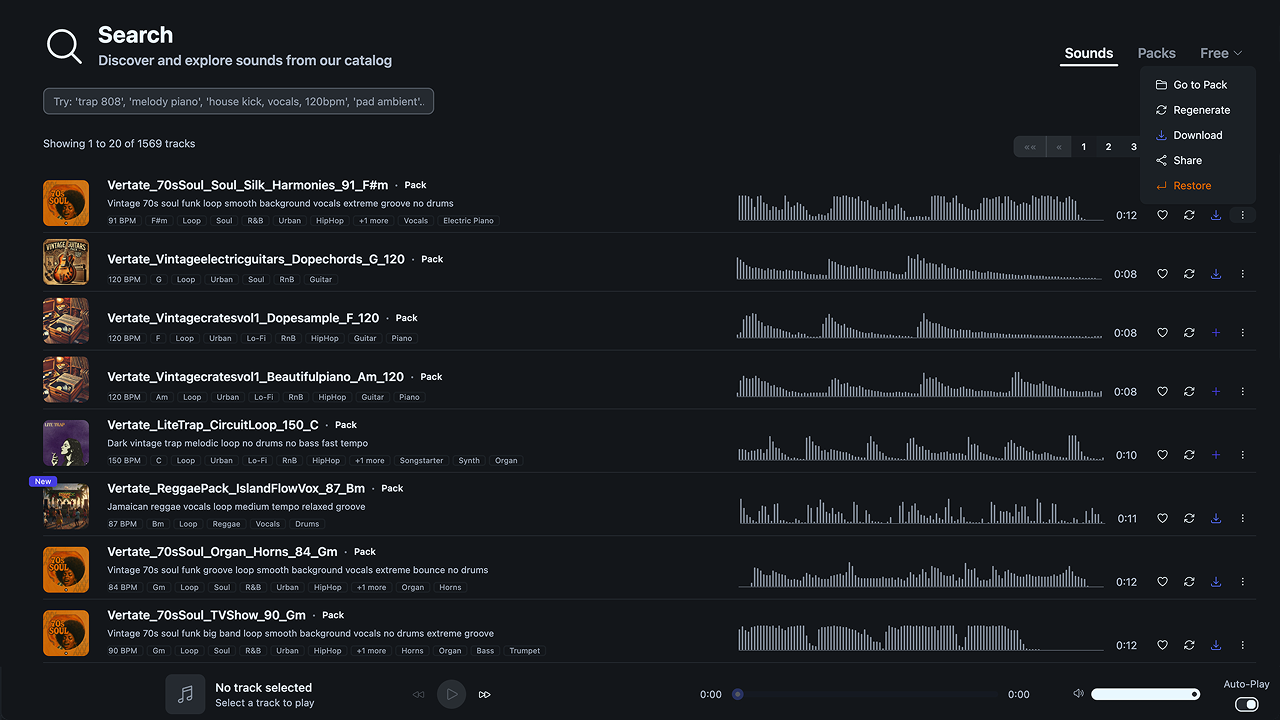Go to page 2 of results
1280x720 pixels.
(1108, 147)
